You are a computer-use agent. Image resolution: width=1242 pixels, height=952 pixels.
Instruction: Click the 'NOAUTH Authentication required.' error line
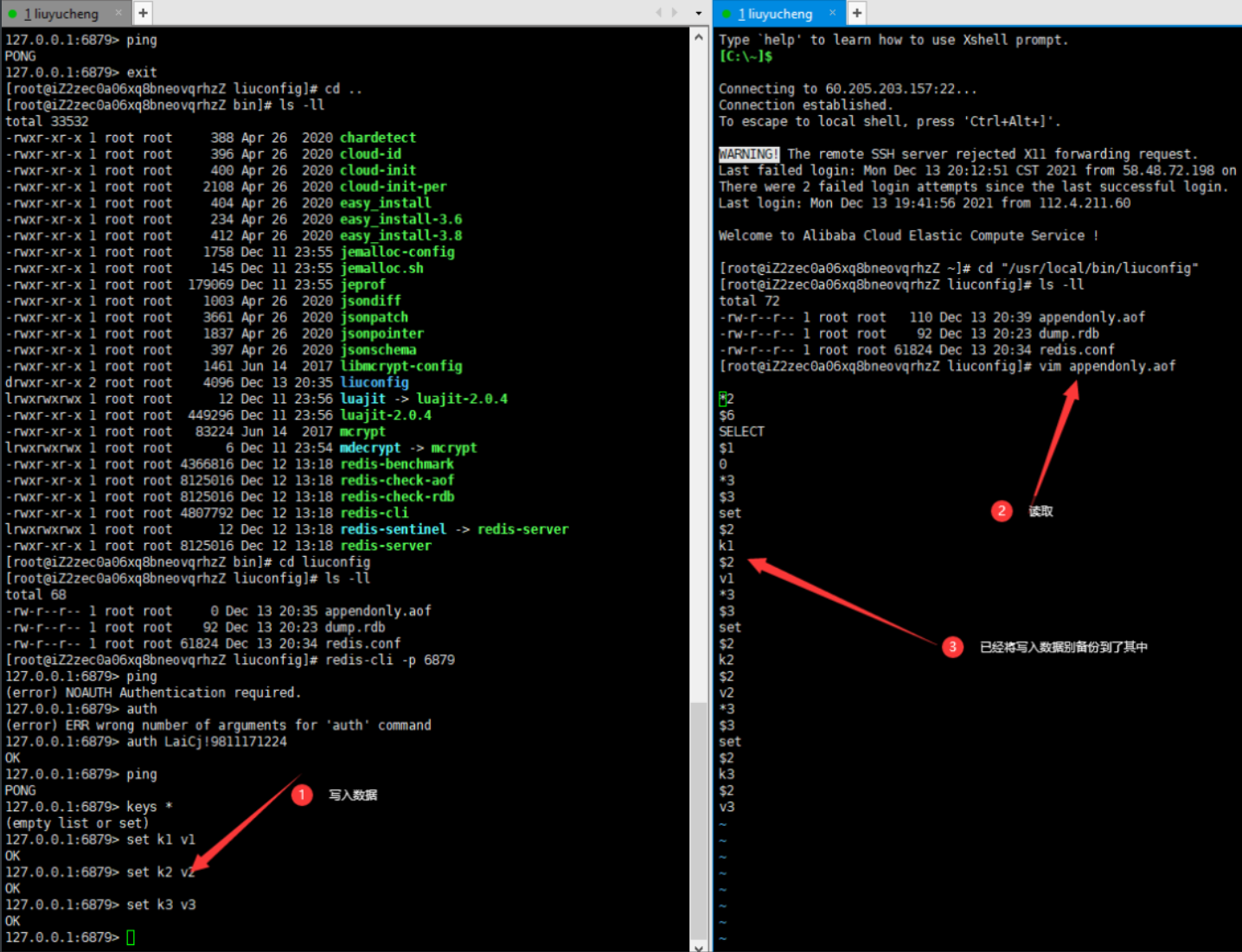[153, 693]
